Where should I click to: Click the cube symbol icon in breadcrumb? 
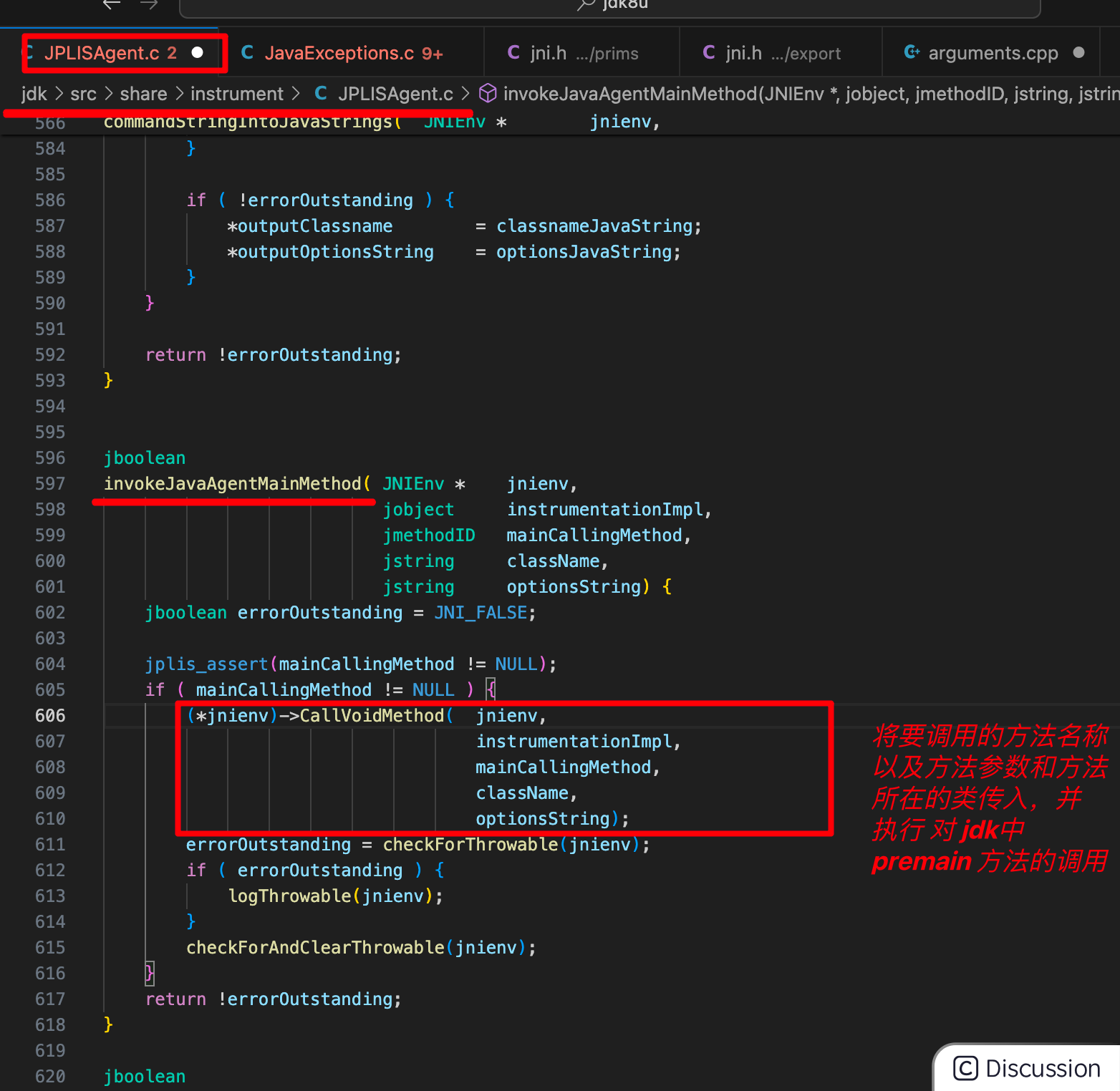pyautogui.click(x=488, y=94)
